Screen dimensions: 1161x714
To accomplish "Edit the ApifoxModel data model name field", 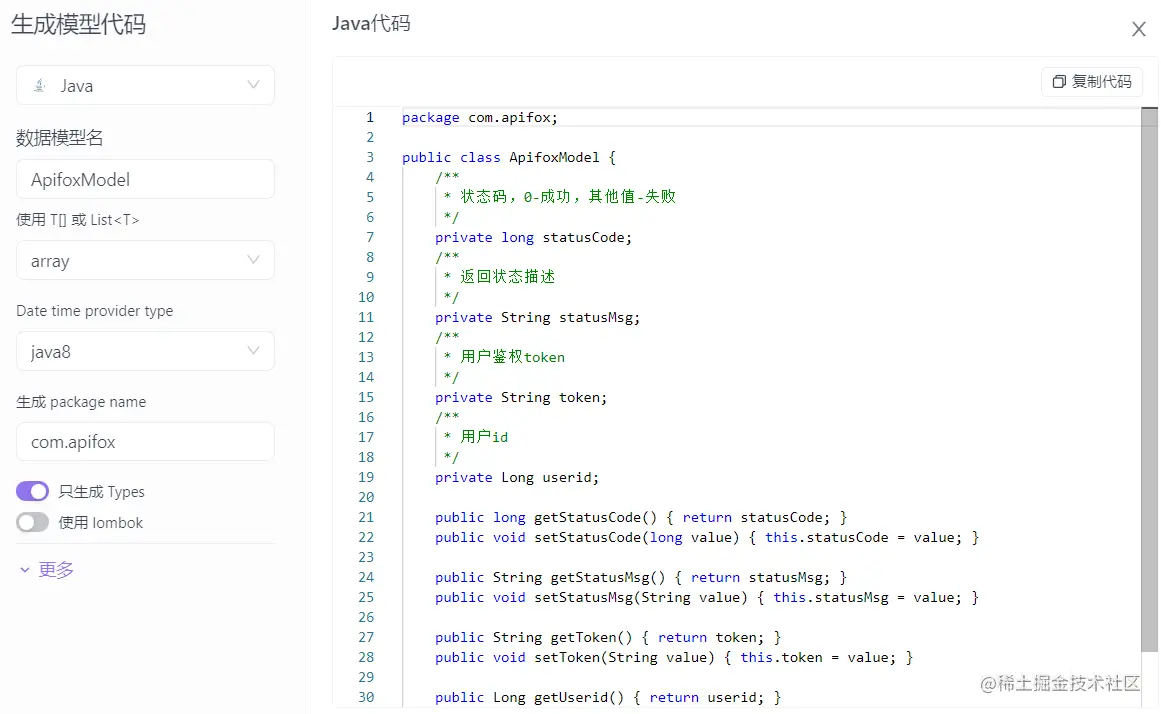I will pos(145,179).
